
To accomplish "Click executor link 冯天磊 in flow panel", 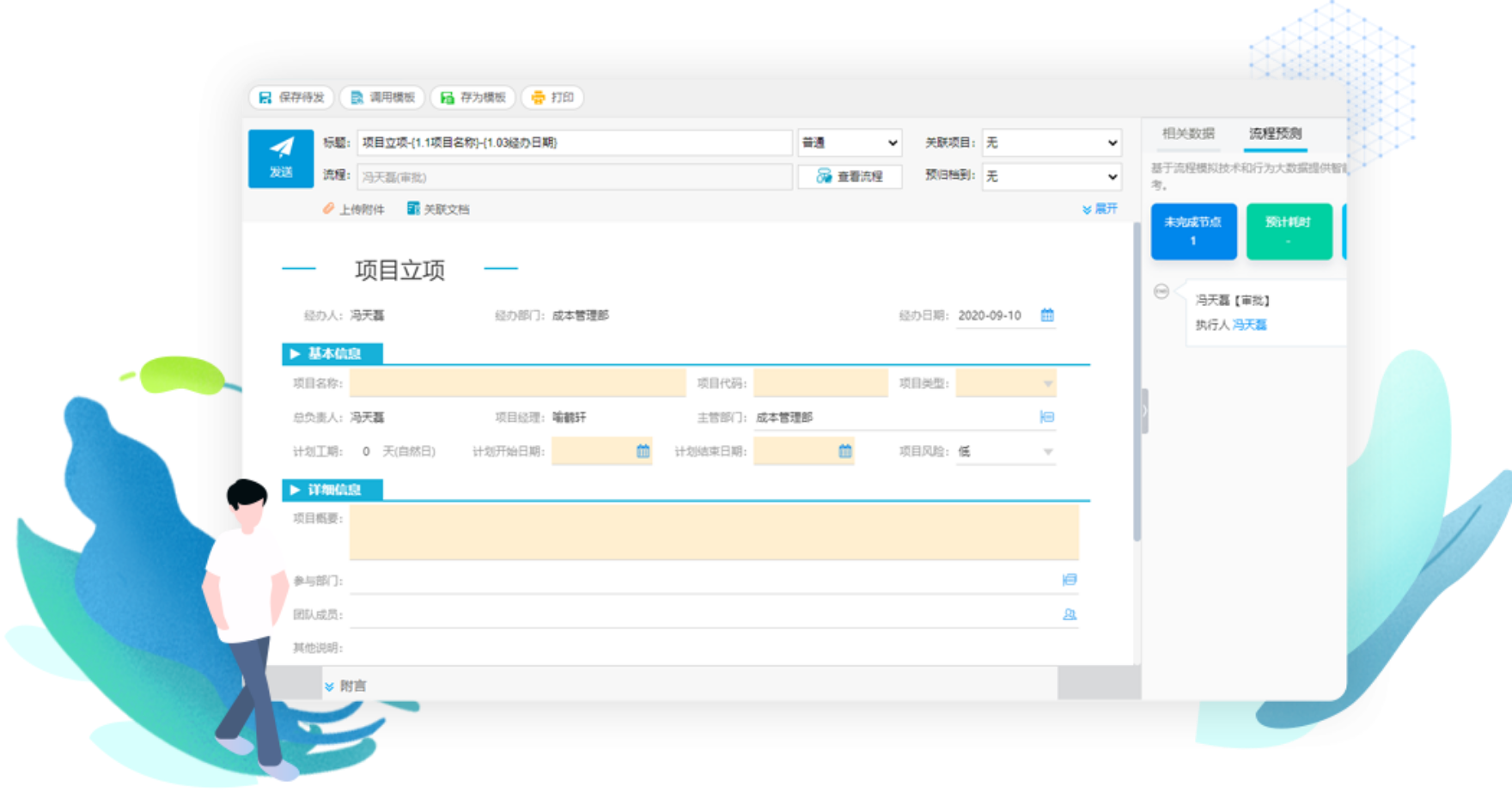I will (x=1250, y=325).
